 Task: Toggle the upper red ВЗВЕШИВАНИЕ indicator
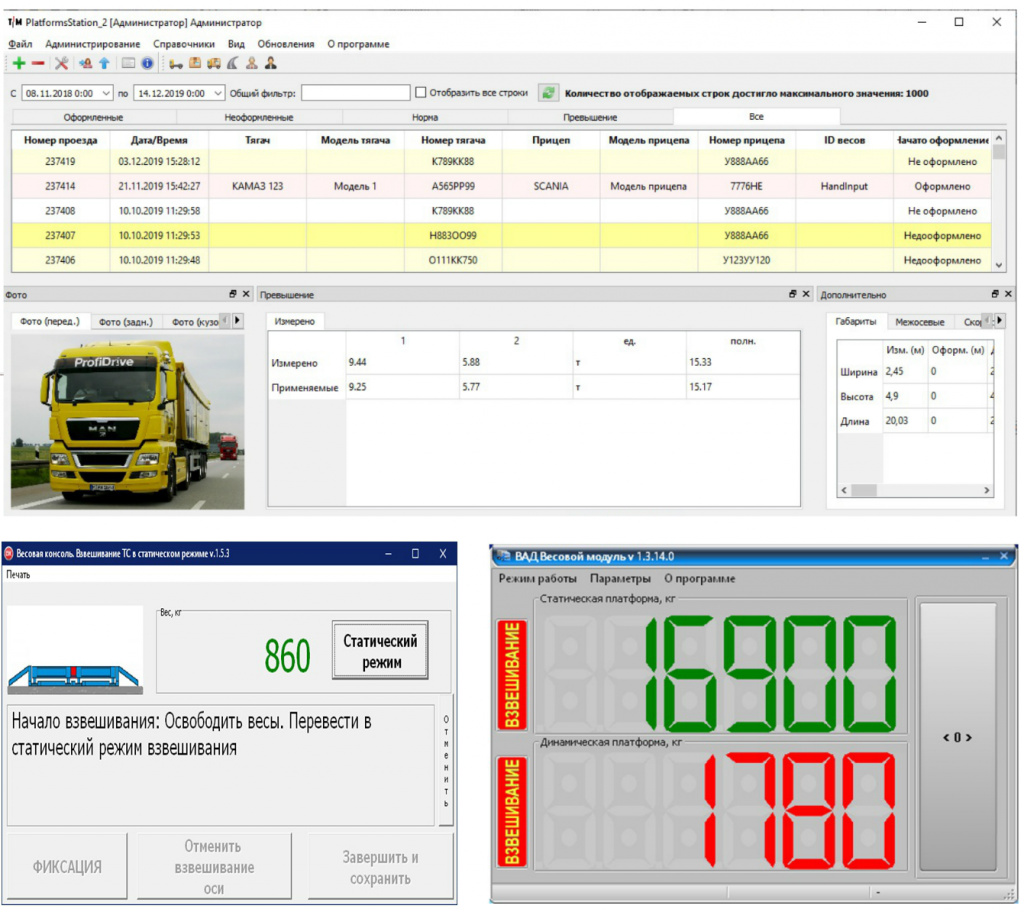click(512, 674)
